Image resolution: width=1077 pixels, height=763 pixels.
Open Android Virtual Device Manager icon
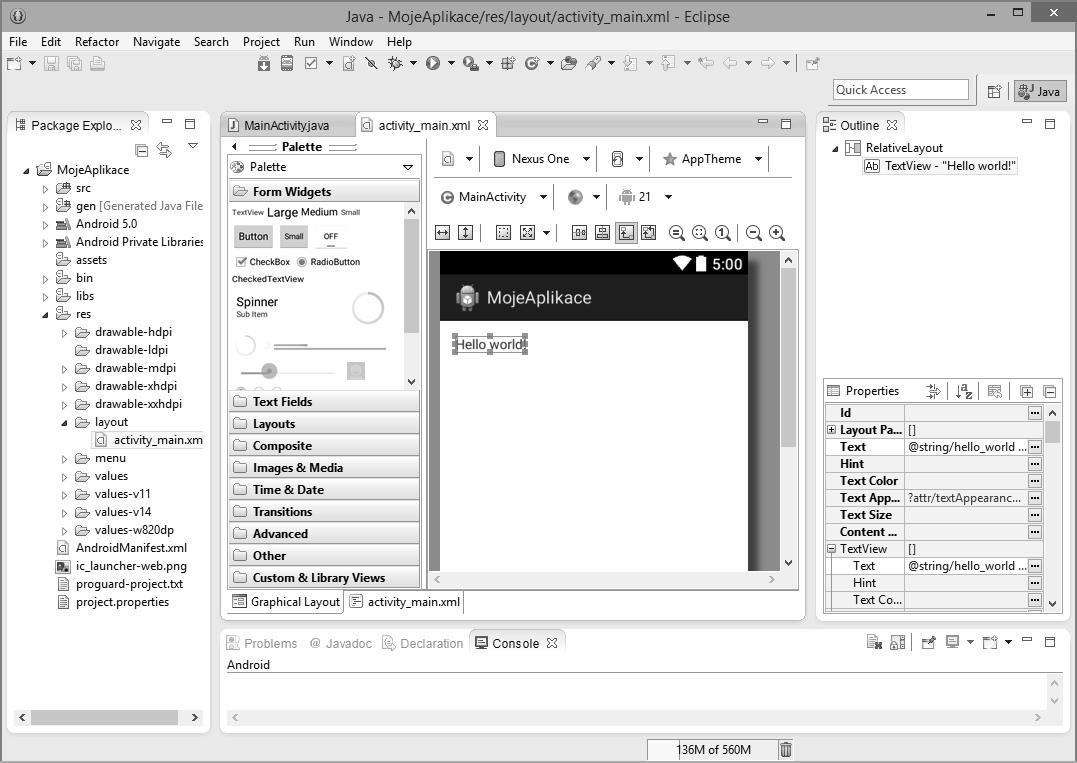pos(287,64)
